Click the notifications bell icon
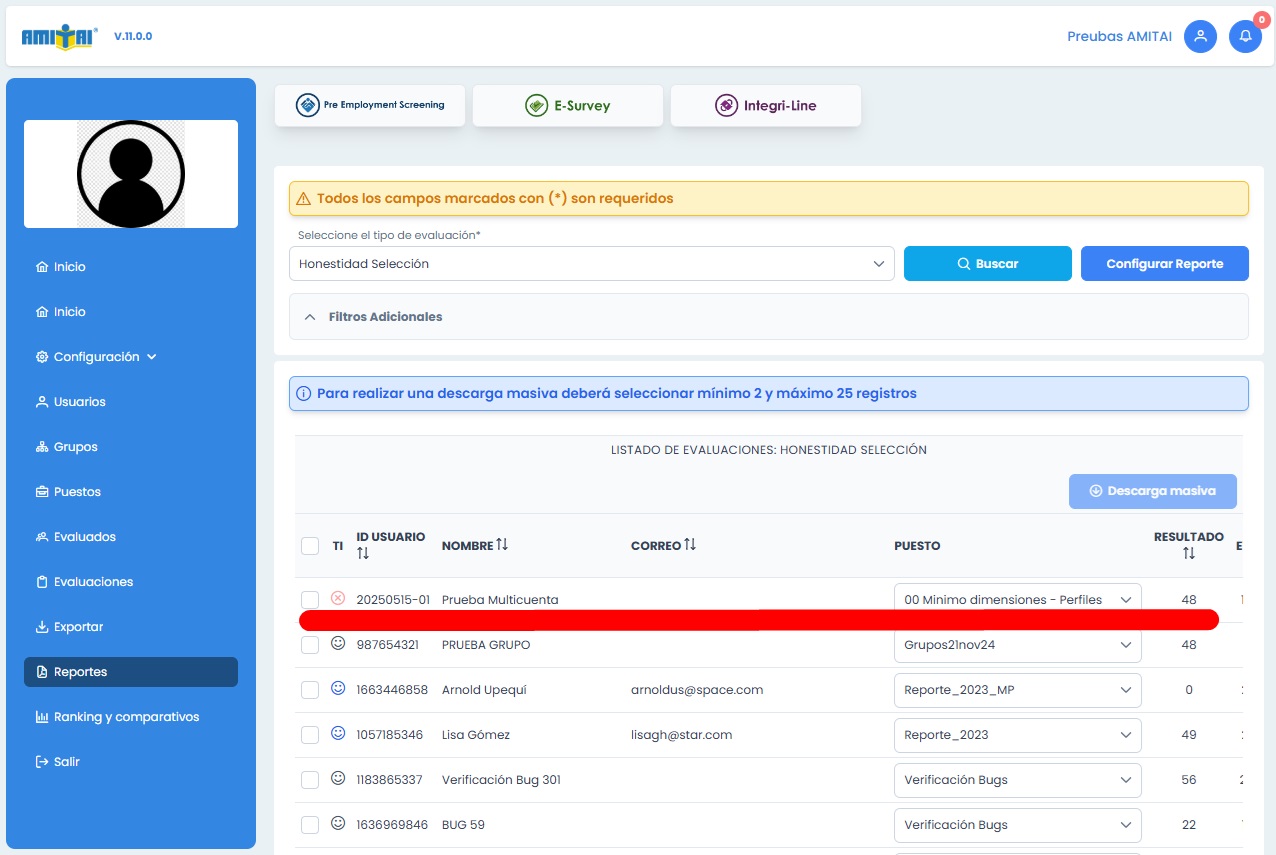This screenshot has width=1276, height=855. tap(1245, 37)
